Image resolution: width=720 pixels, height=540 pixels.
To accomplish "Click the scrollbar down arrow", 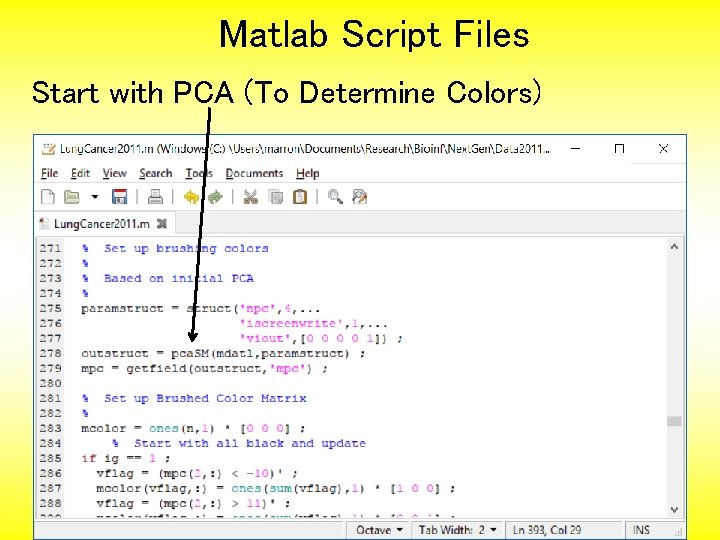I will (x=674, y=509).
